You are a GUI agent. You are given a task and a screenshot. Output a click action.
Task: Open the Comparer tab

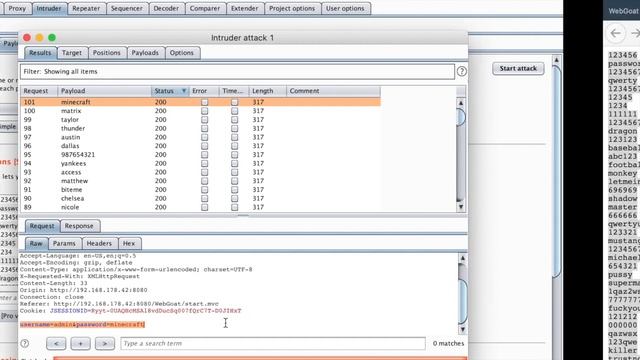point(205,9)
